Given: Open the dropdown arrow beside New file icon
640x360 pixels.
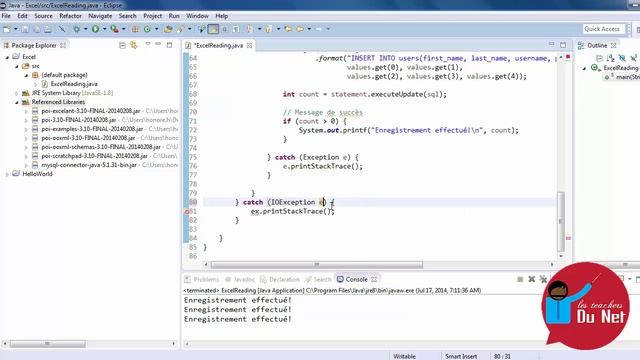Looking at the screenshot, I should point(16,29).
